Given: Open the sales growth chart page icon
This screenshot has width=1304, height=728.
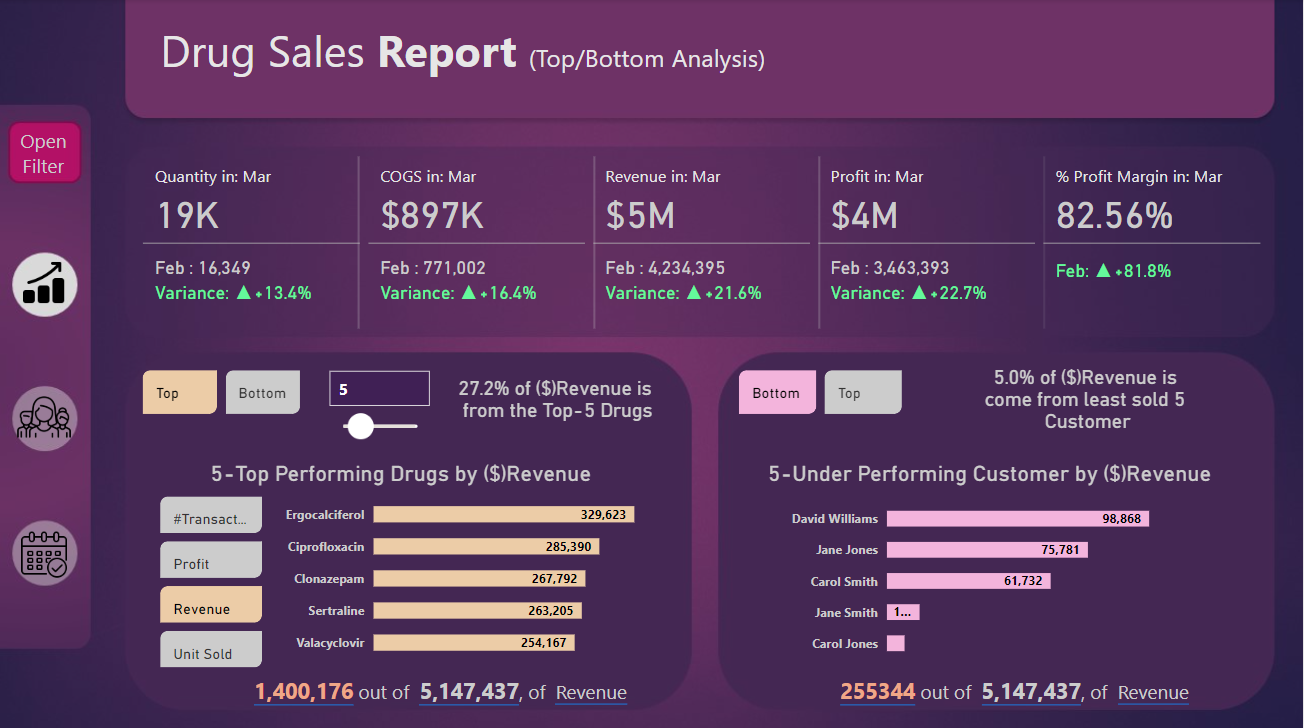Looking at the screenshot, I should tap(44, 284).
